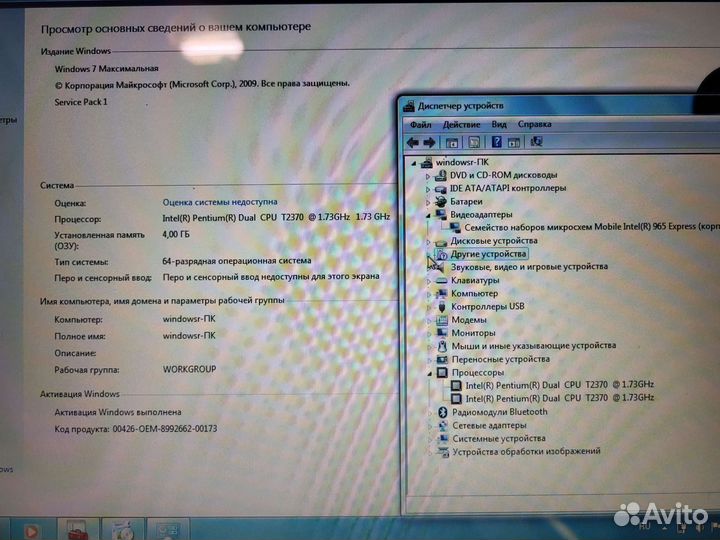This screenshot has width=720, height=540.
Task: Select the Радиомодули Bluetooth icon
Action: [443, 412]
